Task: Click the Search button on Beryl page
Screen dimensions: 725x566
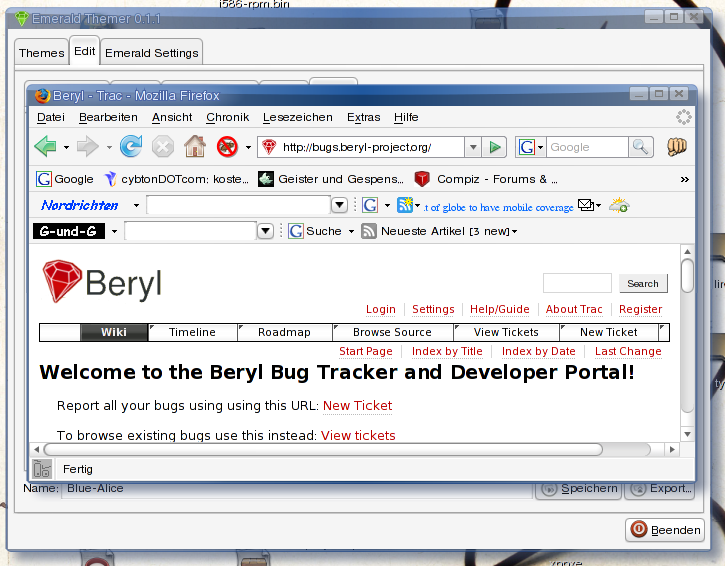Action: coord(643,283)
